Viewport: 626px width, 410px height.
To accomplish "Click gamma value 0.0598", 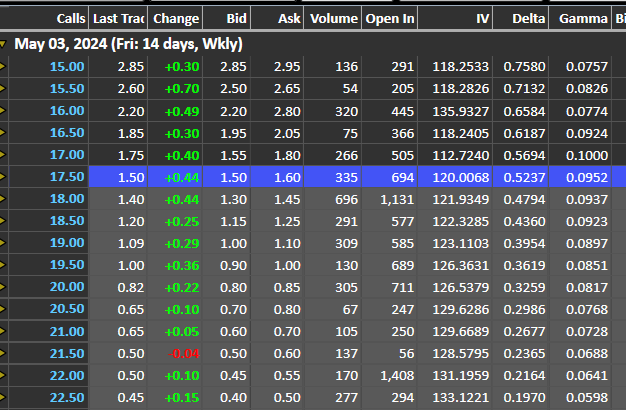I will 587,398.
